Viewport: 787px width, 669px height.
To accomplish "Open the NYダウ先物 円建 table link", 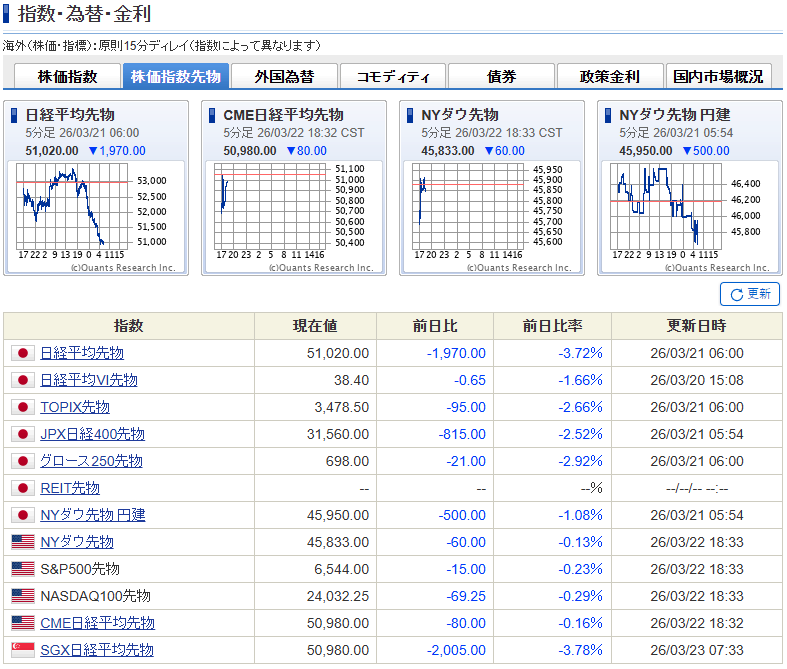I will pyautogui.click(x=93, y=515).
